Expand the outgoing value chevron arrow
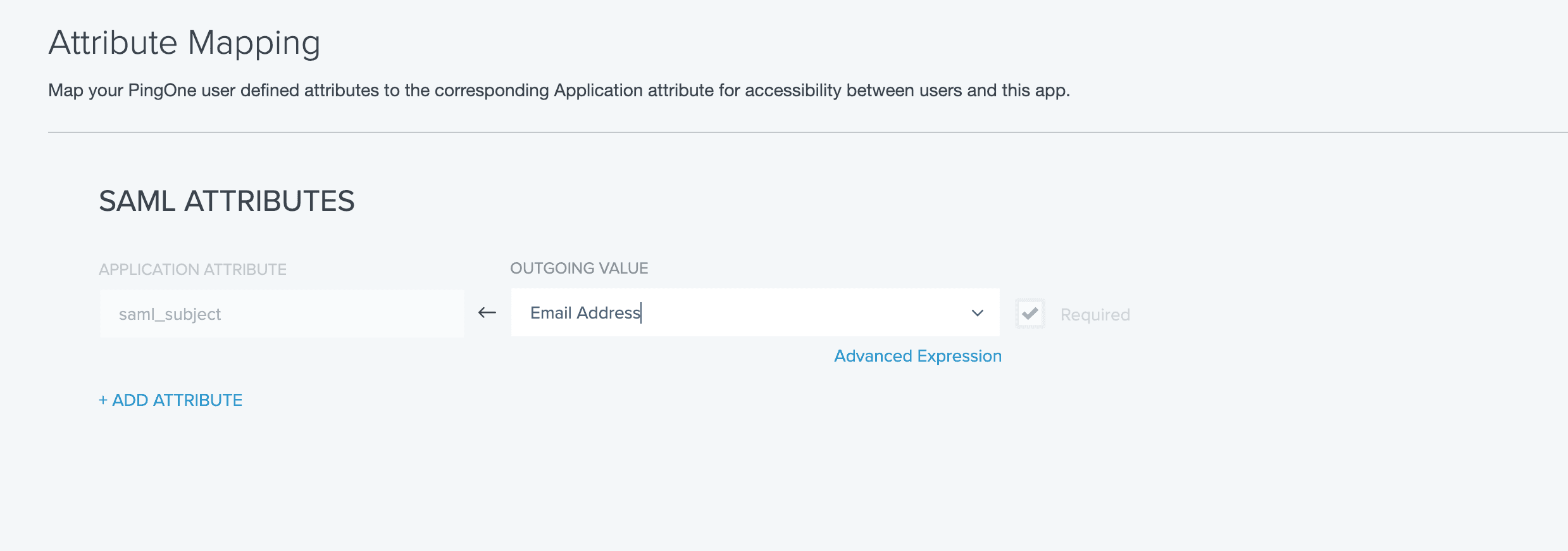Image resolution: width=1568 pixels, height=551 pixels. tap(977, 313)
